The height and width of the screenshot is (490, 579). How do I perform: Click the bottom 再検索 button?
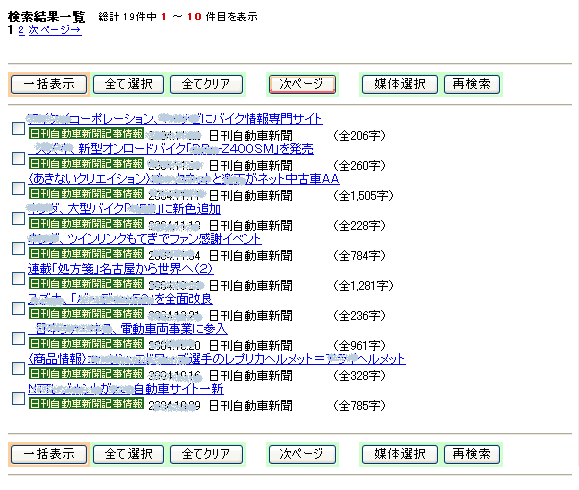click(472, 454)
